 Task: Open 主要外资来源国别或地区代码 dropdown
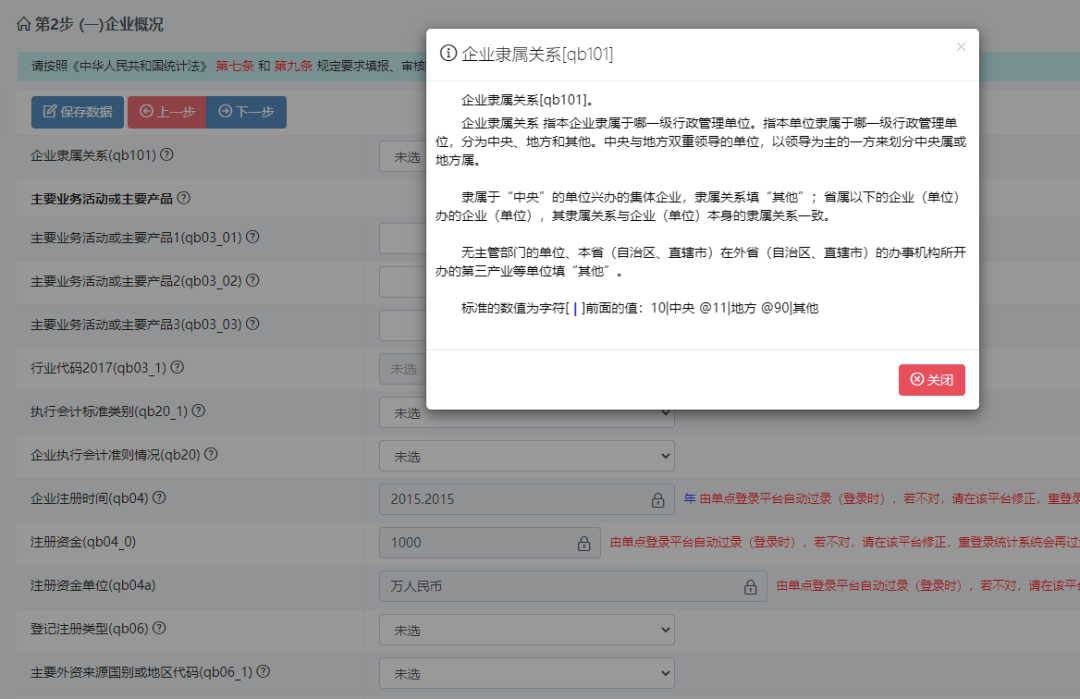(x=526, y=673)
